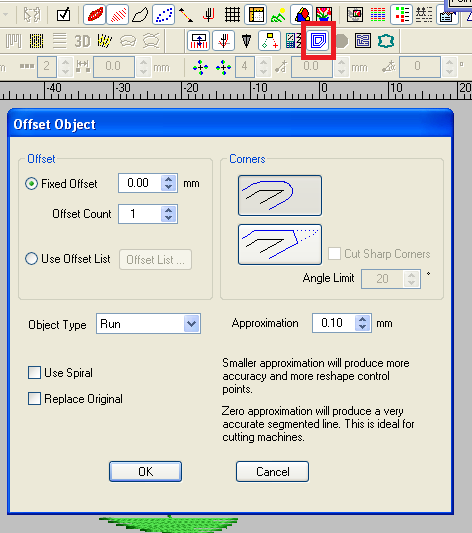This screenshot has height=533, width=472.
Task: Cancel the Offset Object dialog
Action: (x=273, y=471)
